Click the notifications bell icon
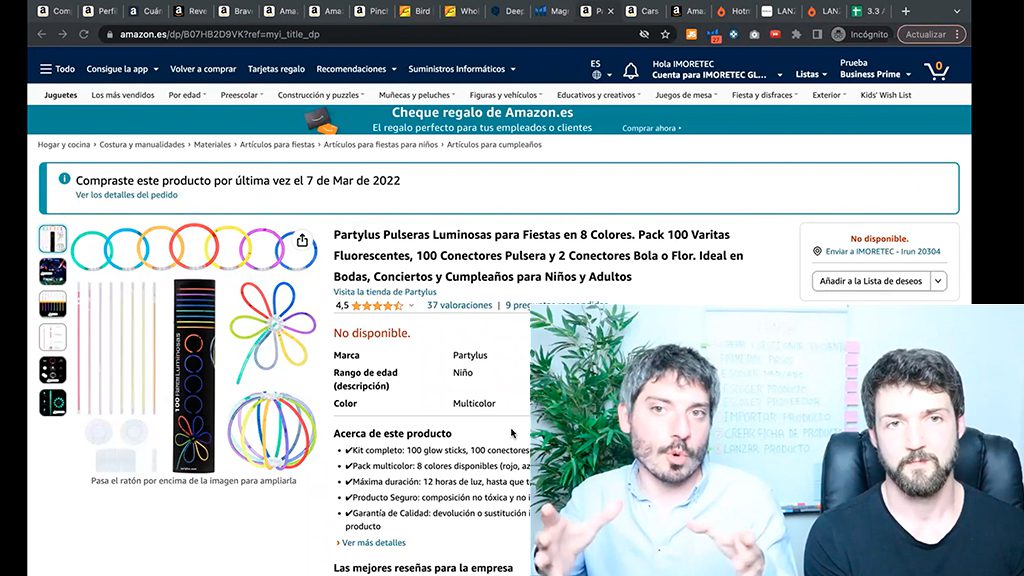This screenshot has width=1024, height=576. tap(631, 71)
